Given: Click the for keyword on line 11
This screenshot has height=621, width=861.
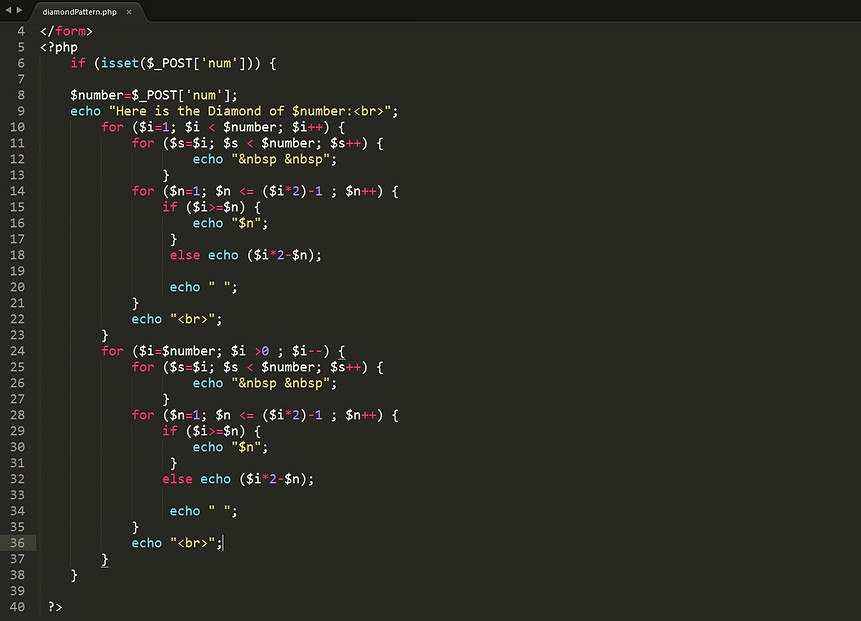Looking at the screenshot, I should pos(143,143).
